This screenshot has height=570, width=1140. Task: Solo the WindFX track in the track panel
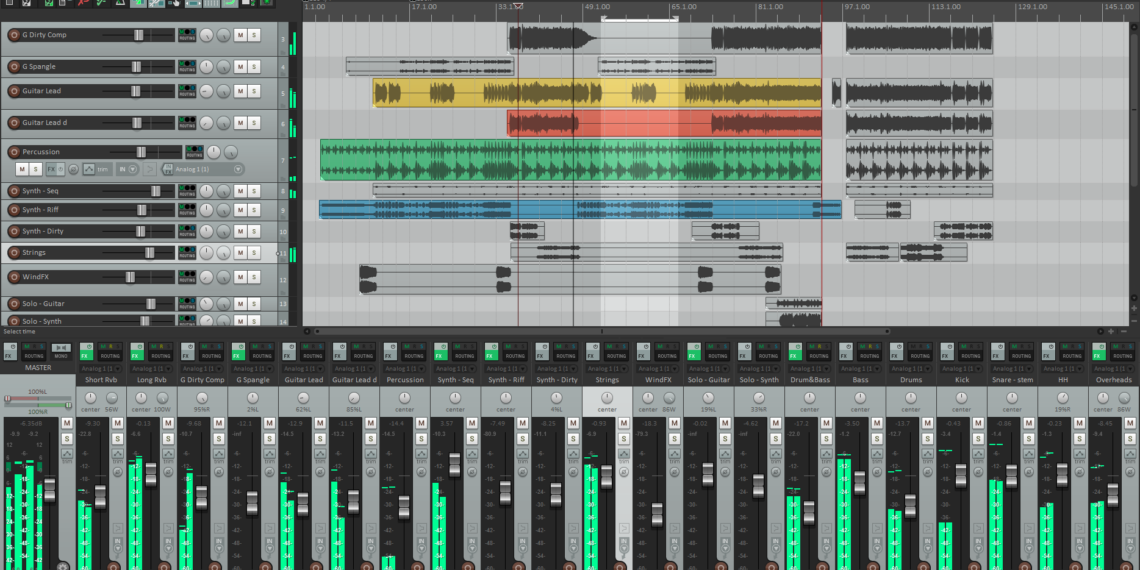(254, 277)
